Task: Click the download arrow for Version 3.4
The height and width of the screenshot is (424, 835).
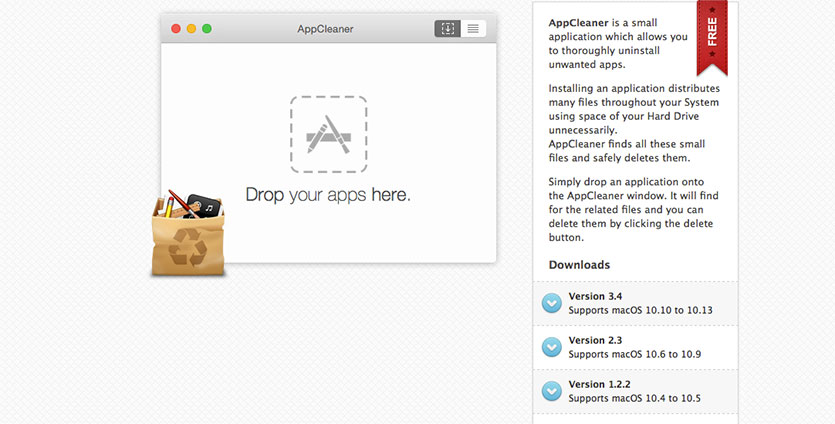Action: coord(552,303)
